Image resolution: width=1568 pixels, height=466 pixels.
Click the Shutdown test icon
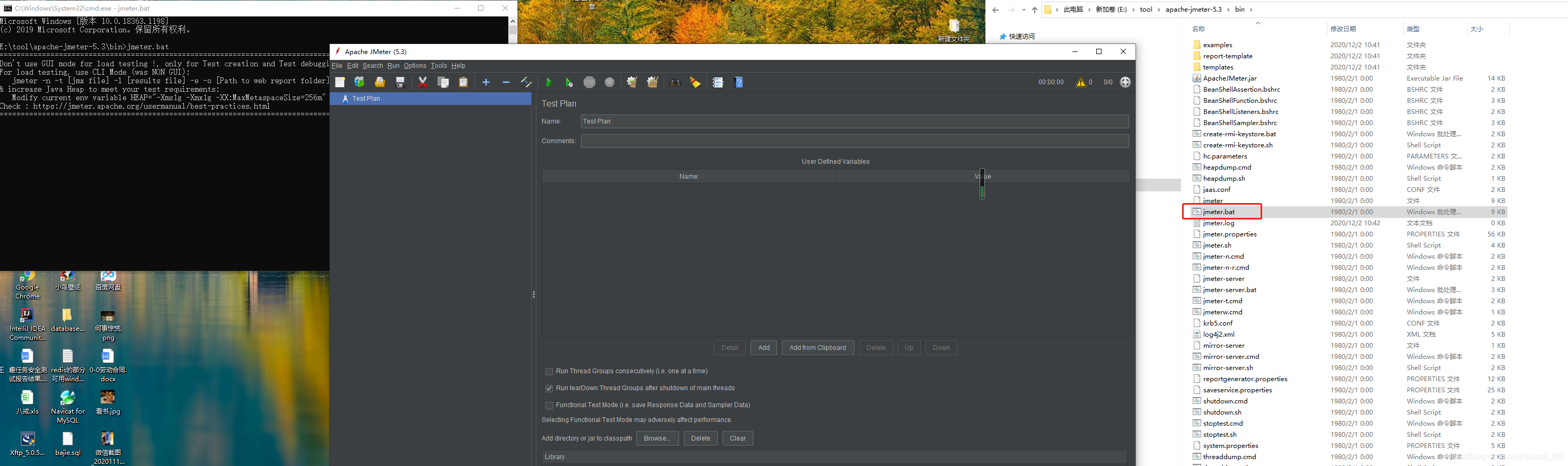[x=609, y=82]
